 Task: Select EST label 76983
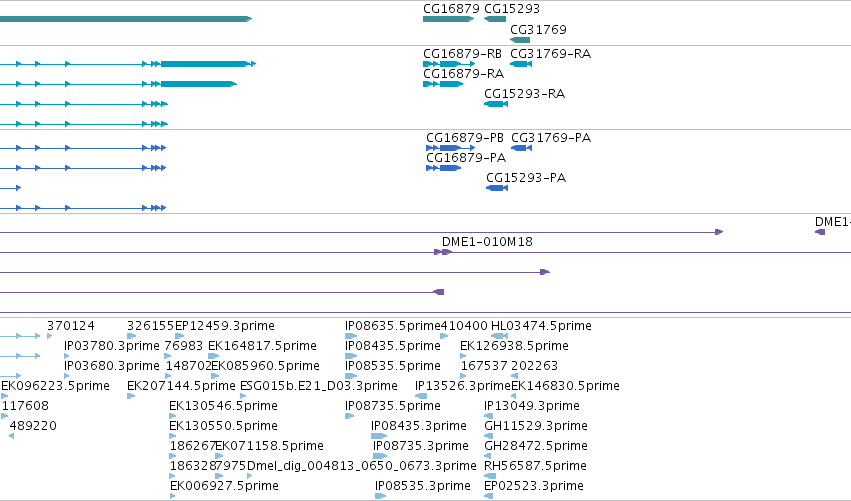pos(183,346)
